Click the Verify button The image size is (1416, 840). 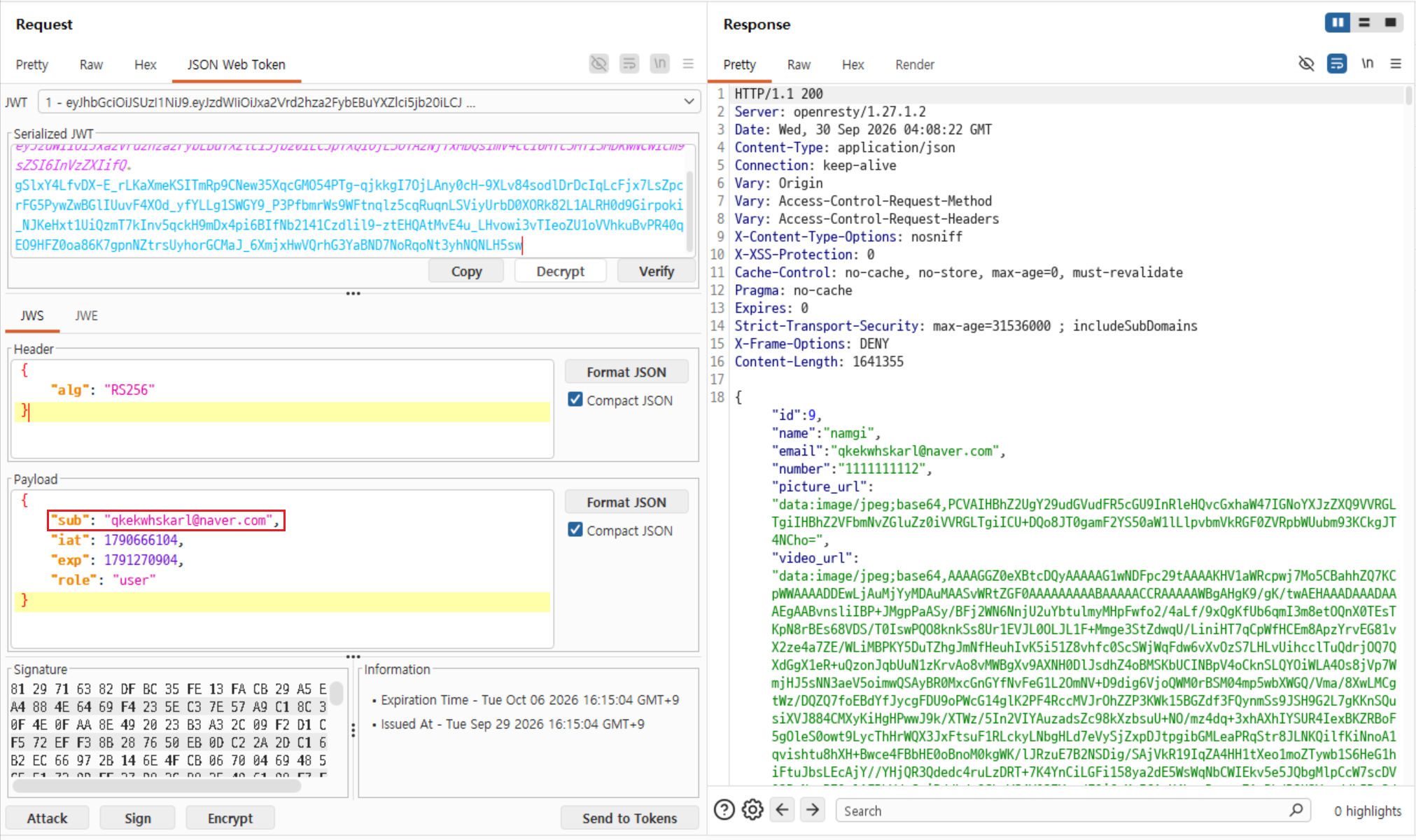click(x=656, y=271)
